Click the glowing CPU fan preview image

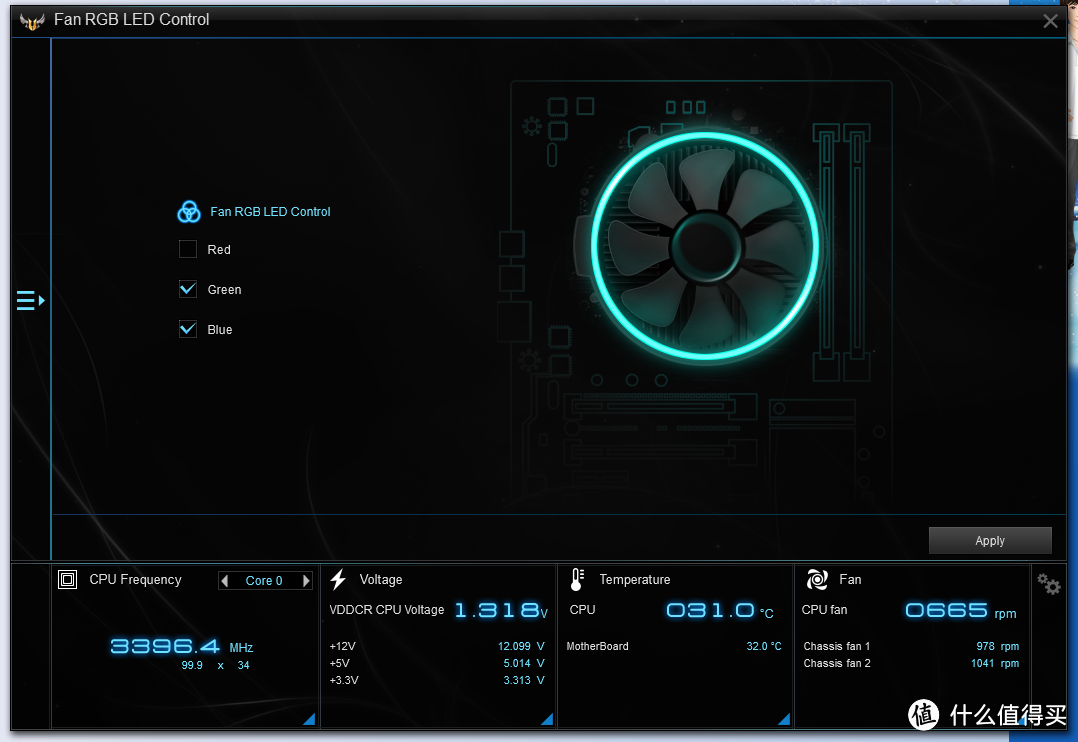point(705,246)
